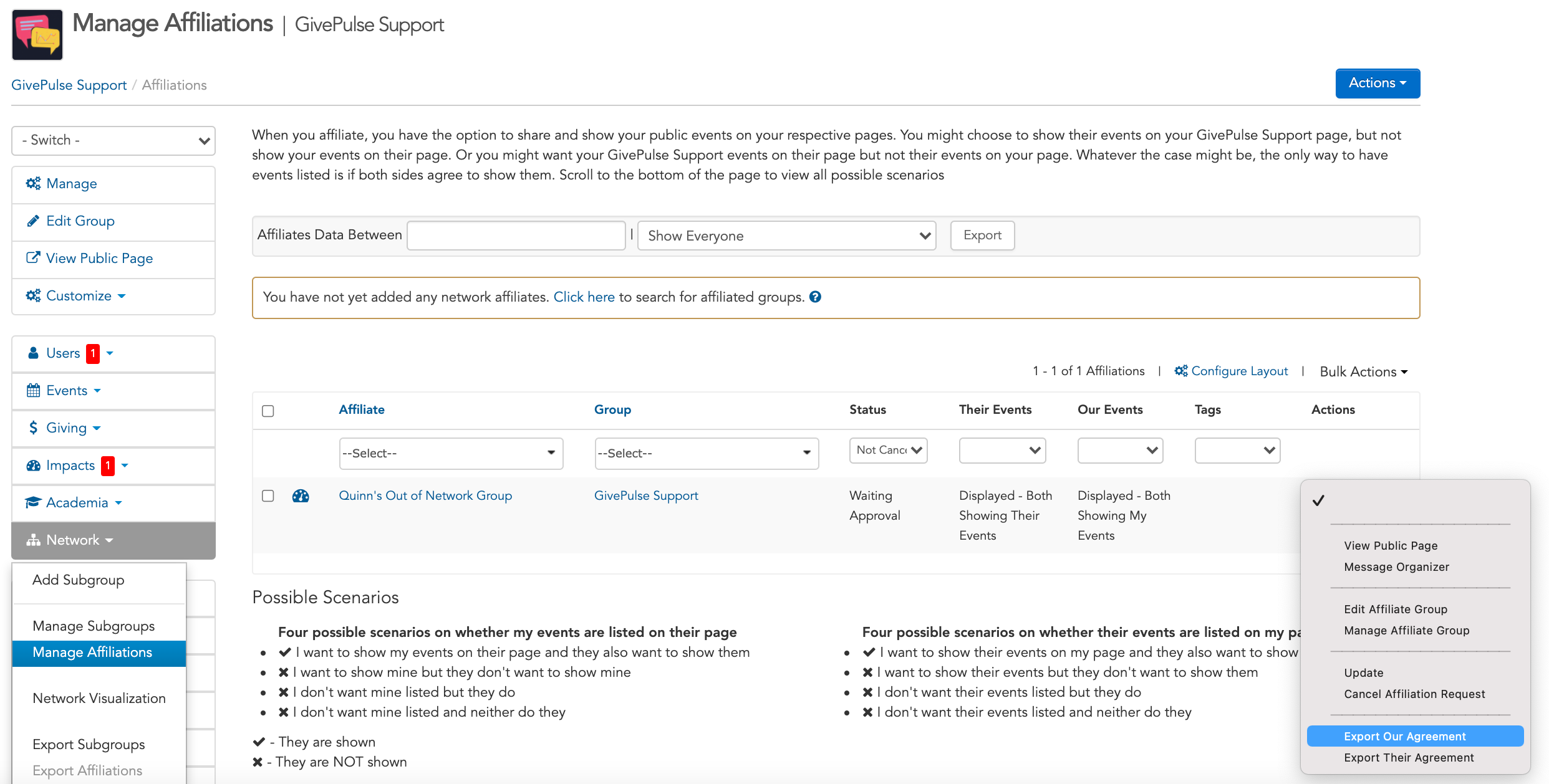This screenshot has height=784, width=1549.
Task: Open the Tags filter dropdown
Action: tap(1238, 450)
